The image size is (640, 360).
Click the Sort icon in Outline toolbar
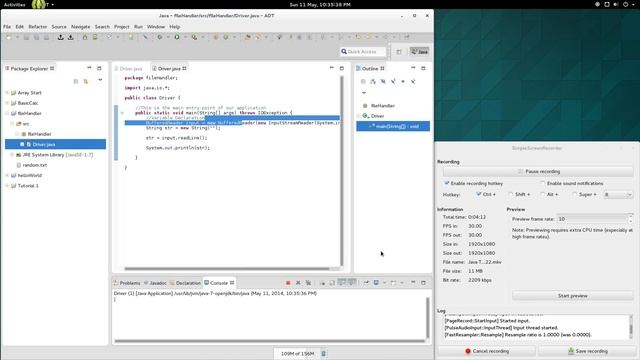[x=373, y=82]
